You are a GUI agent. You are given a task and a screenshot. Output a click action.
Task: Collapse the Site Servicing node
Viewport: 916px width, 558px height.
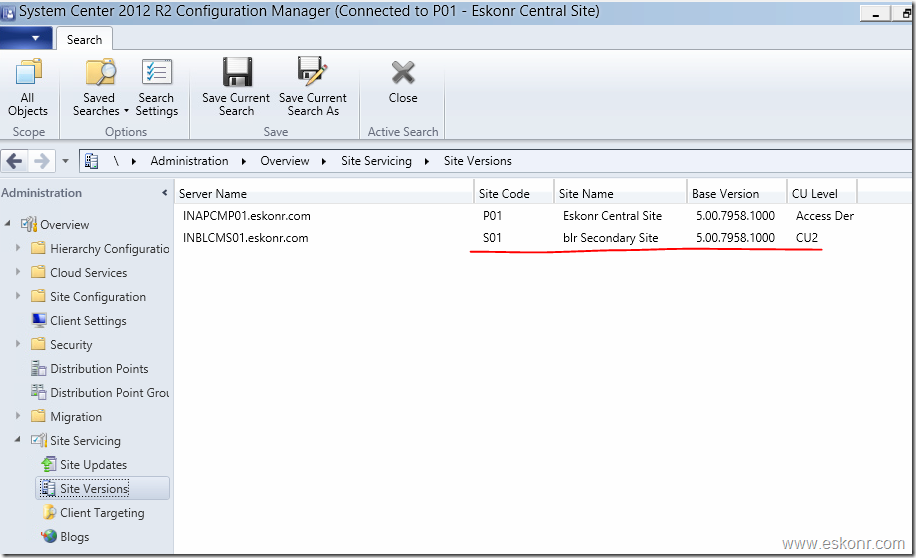[x=18, y=439]
